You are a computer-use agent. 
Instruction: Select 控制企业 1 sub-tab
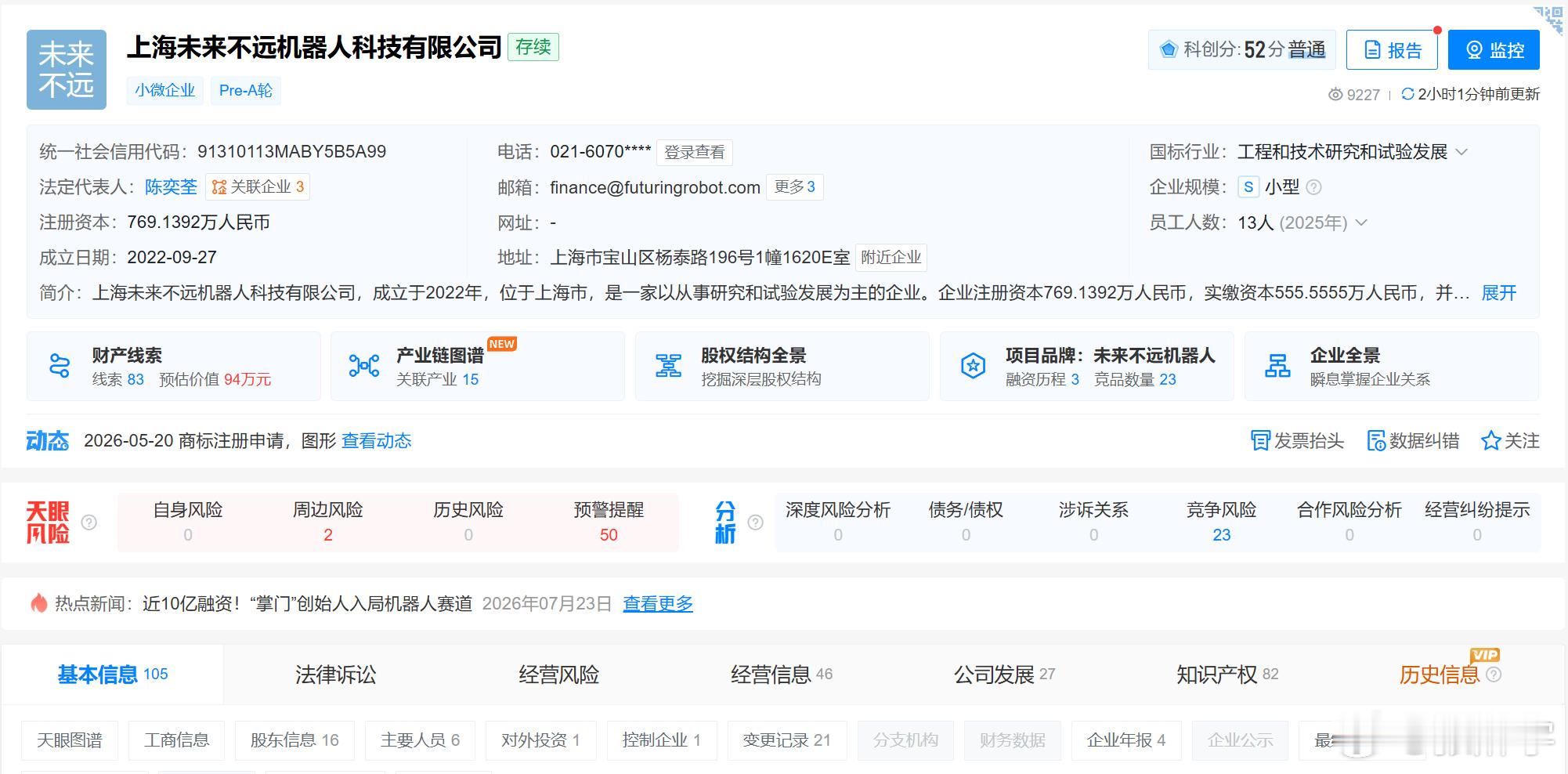pos(662,740)
